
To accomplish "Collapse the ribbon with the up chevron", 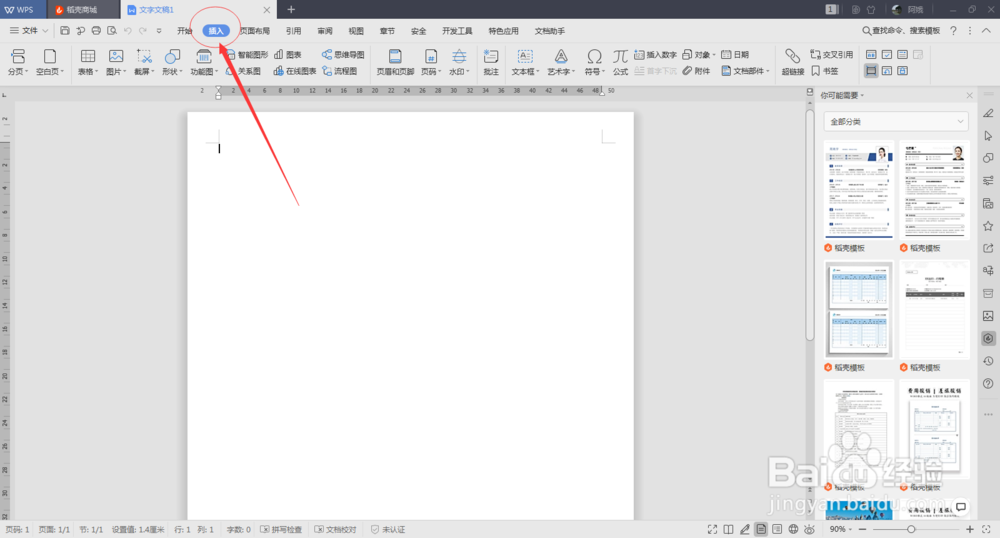I will (986, 31).
